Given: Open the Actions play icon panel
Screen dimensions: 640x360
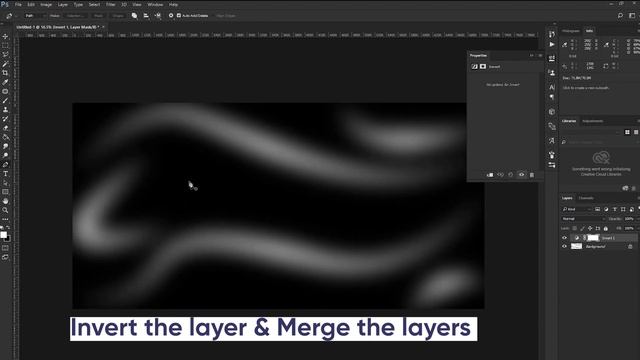Looking at the screenshot, I should point(552,44).
